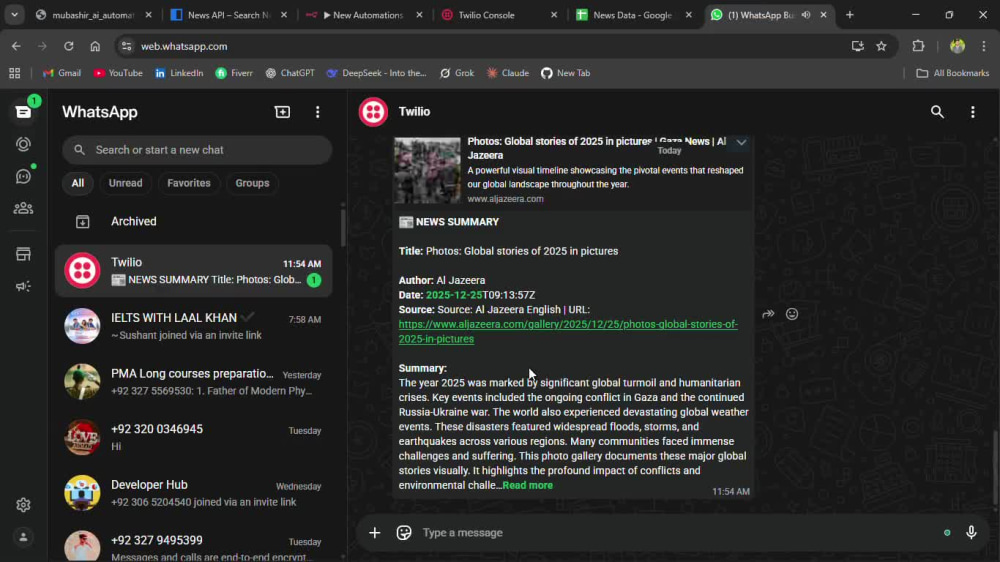
Task: Click the Search or start new chat field
Action: (197, 150)
